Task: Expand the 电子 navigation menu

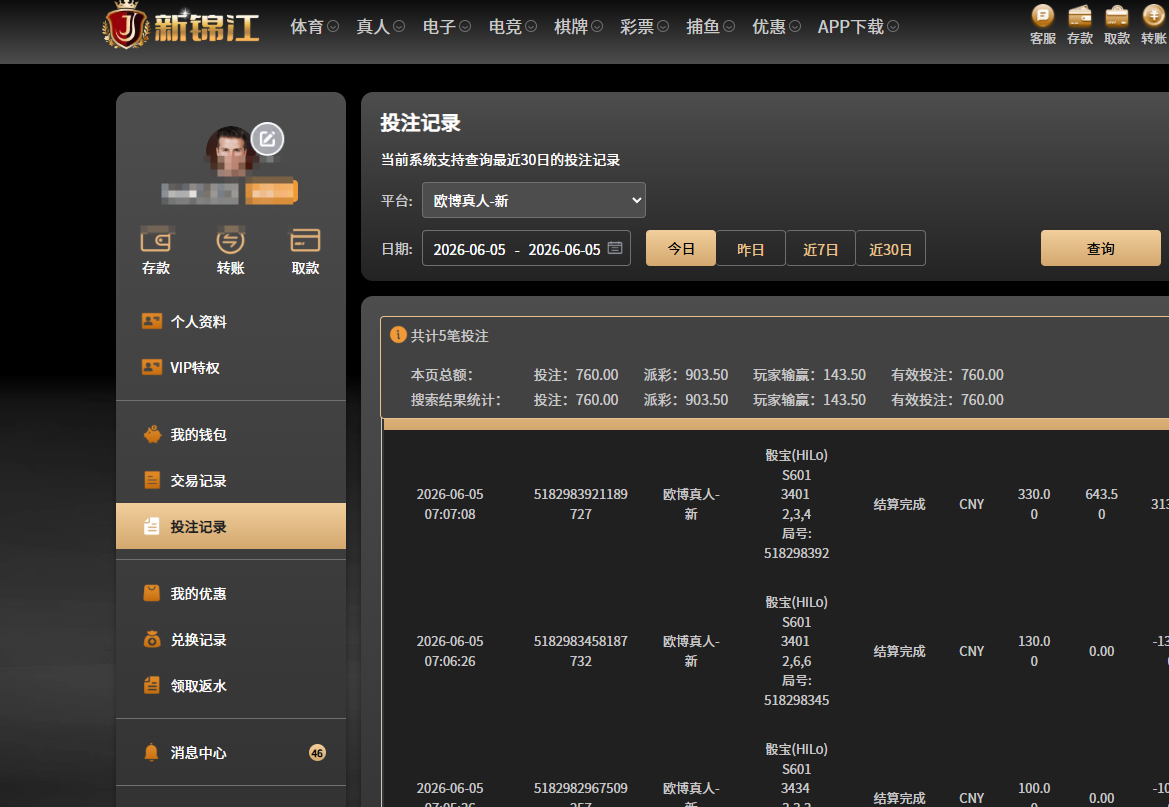Action: click(x=446, y=27)
